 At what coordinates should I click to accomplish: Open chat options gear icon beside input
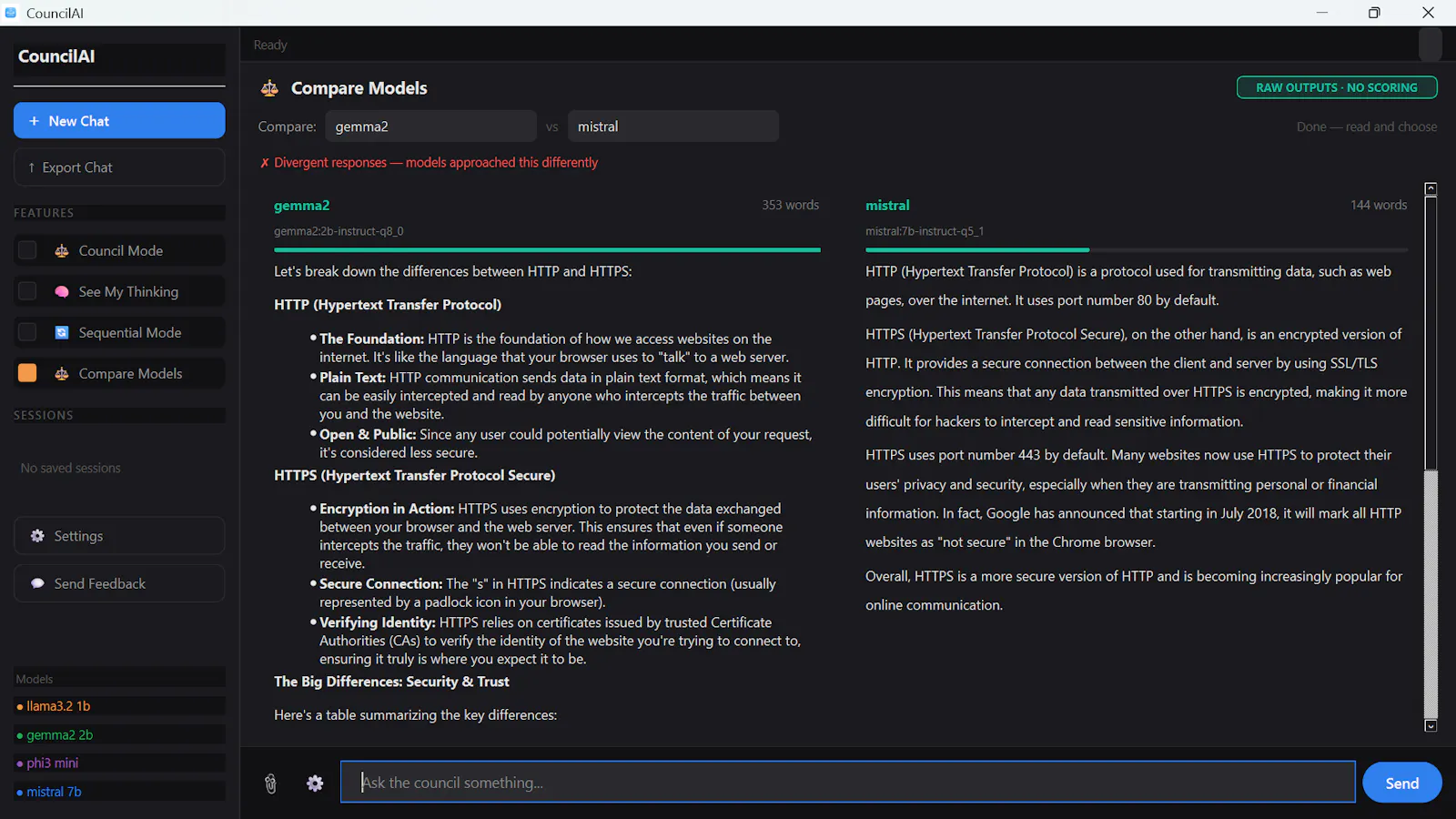point(315,784)
